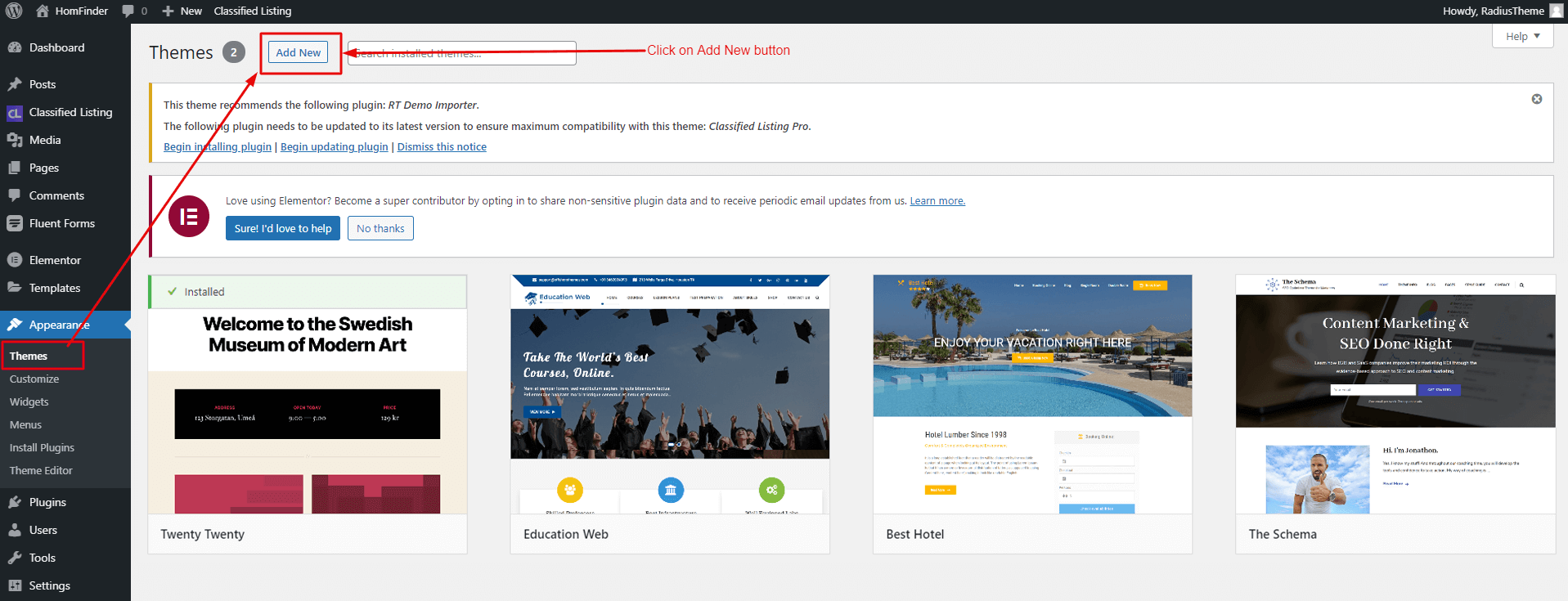Open the Customize submenu item

click(34, 379)
